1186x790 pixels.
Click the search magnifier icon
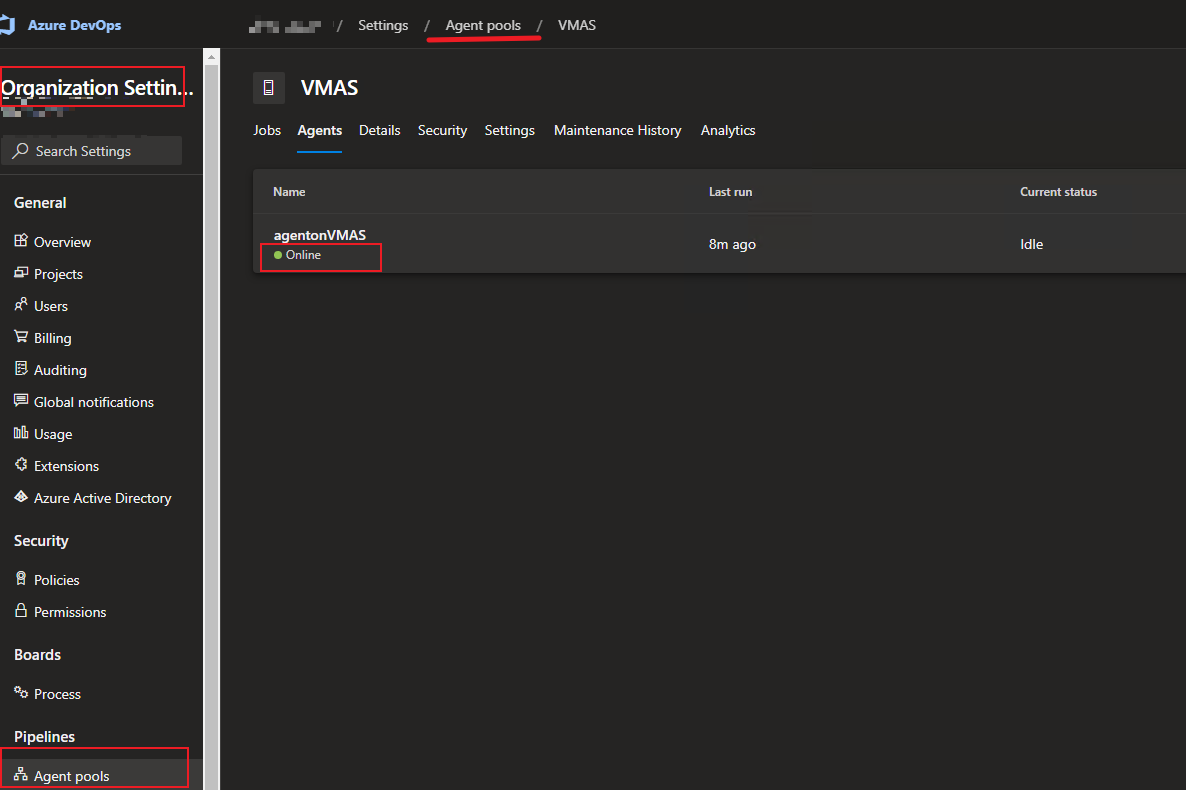(20, 151)
